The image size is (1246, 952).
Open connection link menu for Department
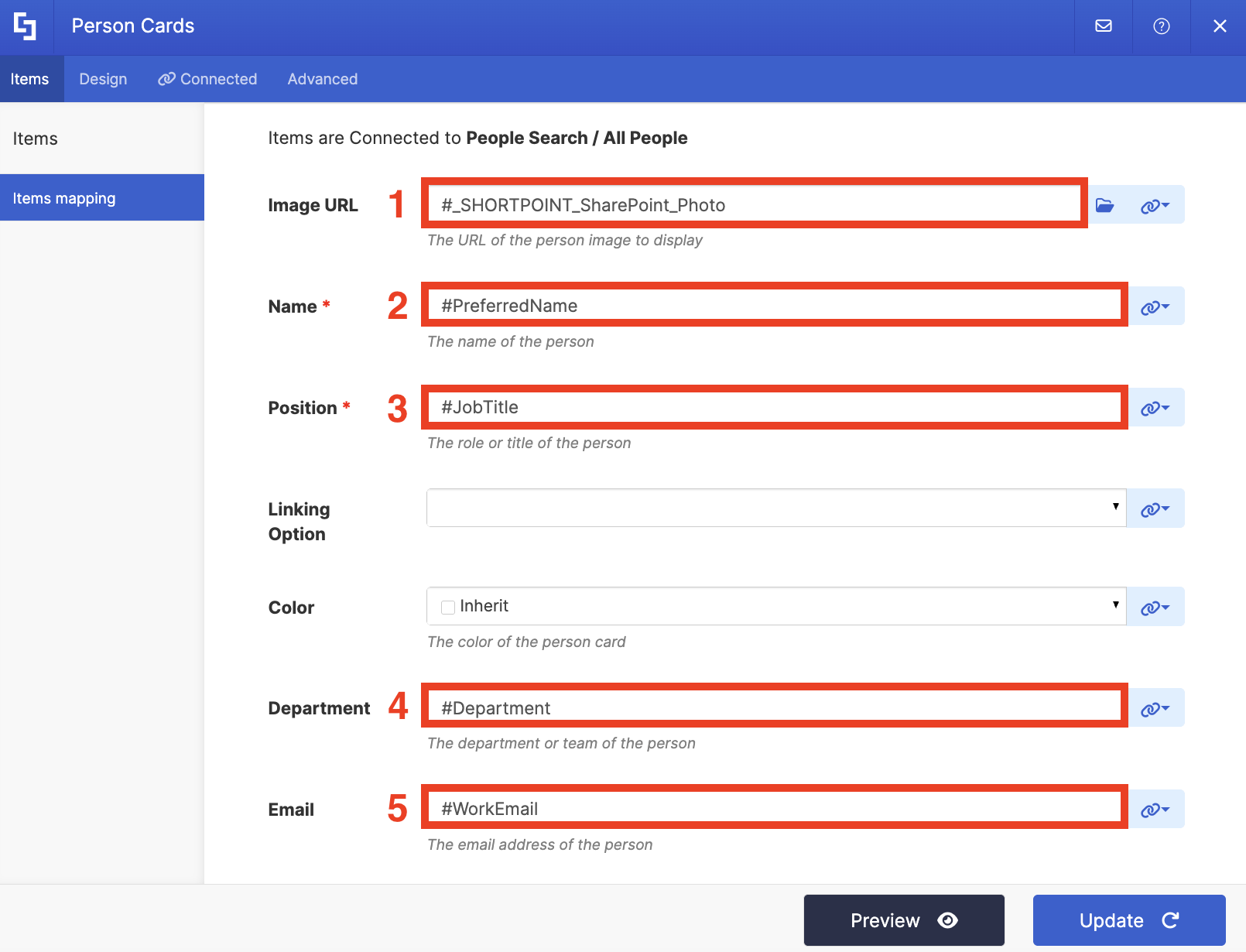(x=1155, y=708)
